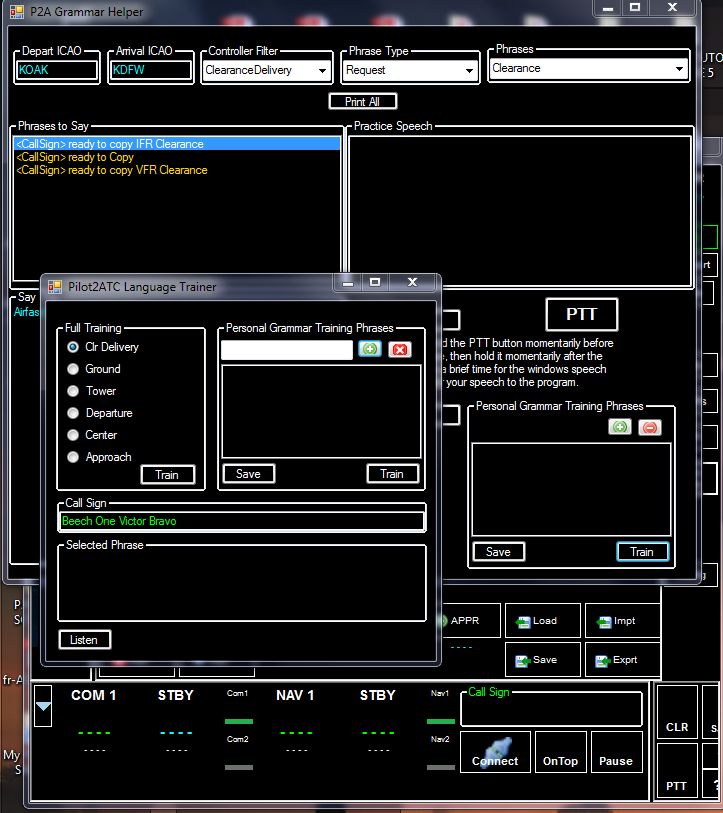Viewport: 723px width, 813px height.
Task: Select the Center radio button
Action: click(x=73, y=435)
